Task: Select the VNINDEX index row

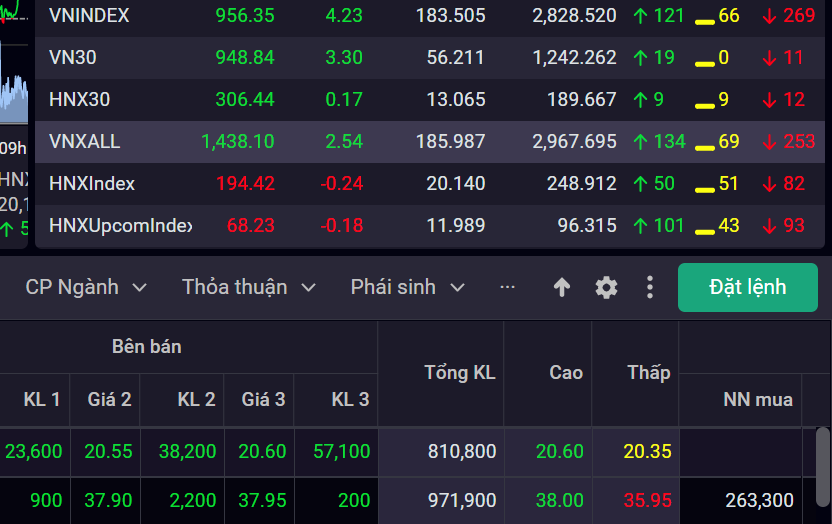Action: 430,16
